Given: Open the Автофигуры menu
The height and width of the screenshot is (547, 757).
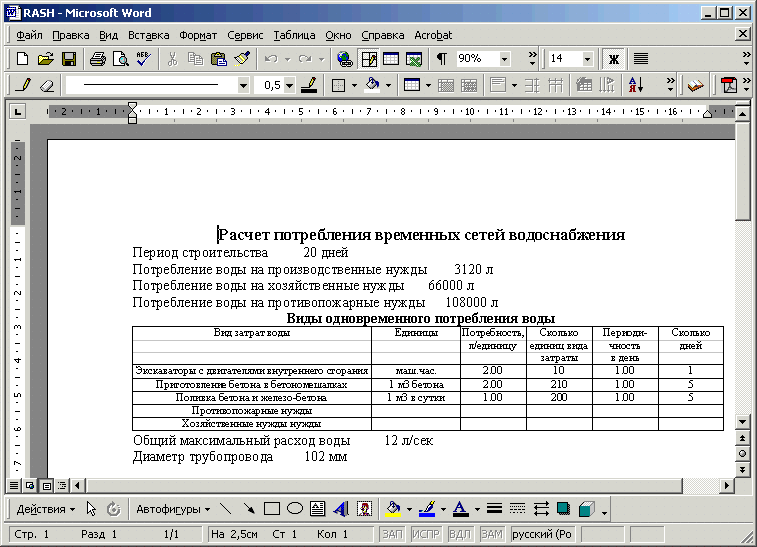Looking at the screenshot, I should click(173, 509).
